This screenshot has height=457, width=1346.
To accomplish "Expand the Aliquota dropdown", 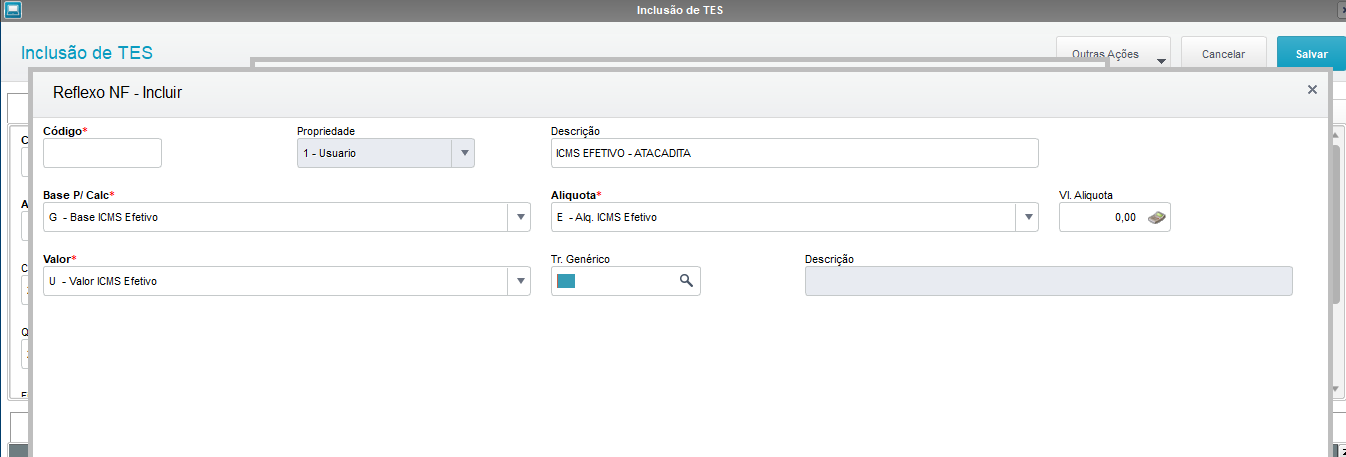I will click(x=1027, y=217).
